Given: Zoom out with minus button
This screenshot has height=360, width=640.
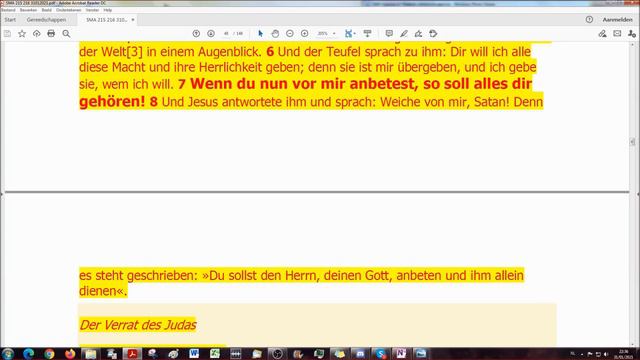Looking at the screenshot, I should [x=290, y=34].
